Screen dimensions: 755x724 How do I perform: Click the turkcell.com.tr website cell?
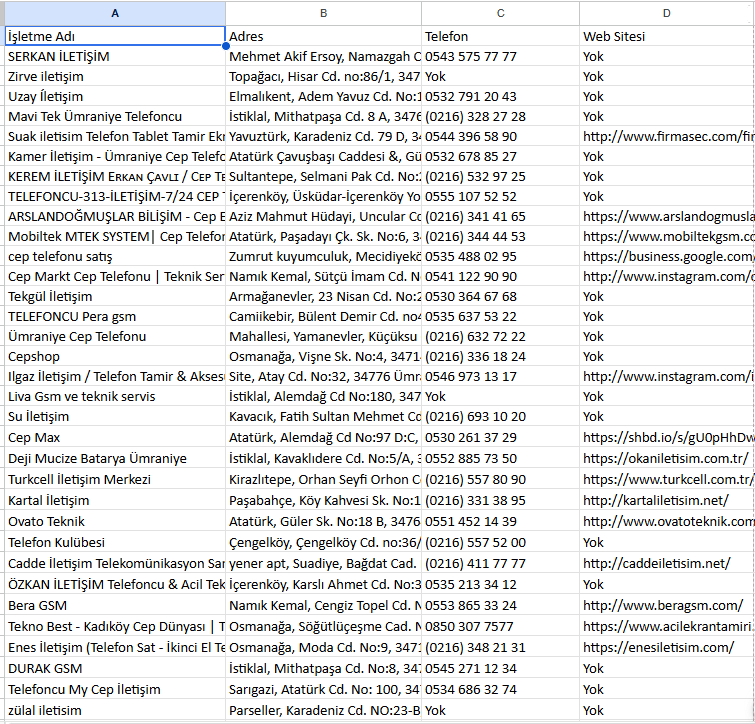pos(667,479)
